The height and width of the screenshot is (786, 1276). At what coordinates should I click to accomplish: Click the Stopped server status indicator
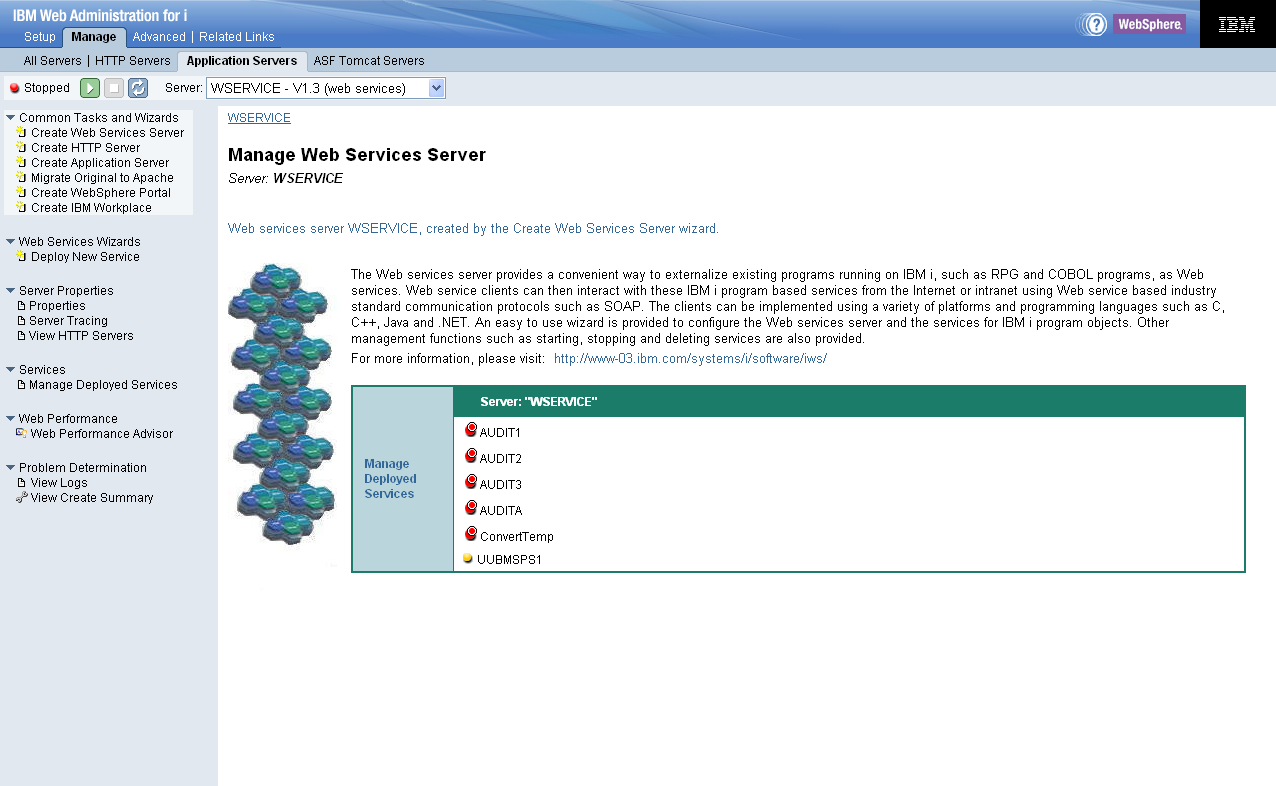(x=40, y=88)
